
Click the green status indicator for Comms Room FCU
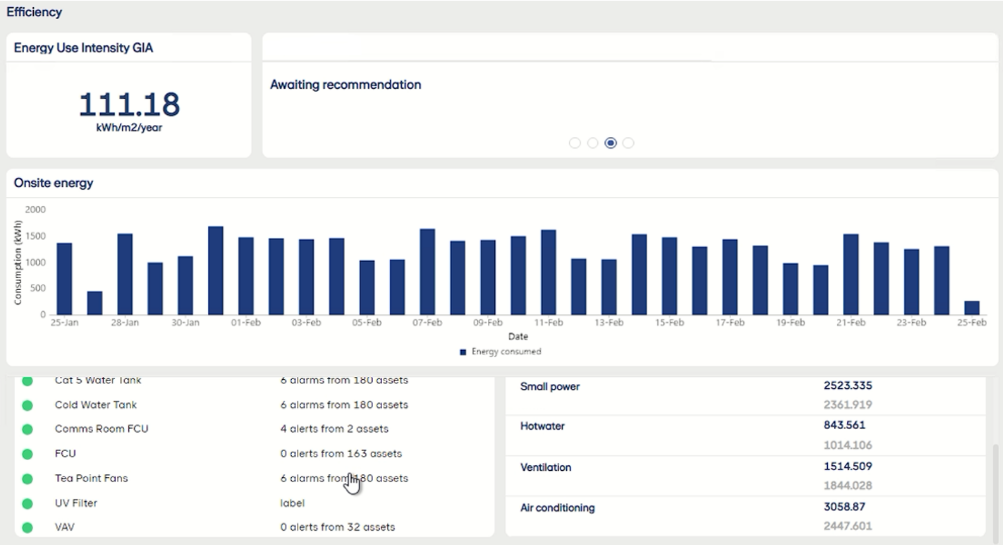click(28, 429)
